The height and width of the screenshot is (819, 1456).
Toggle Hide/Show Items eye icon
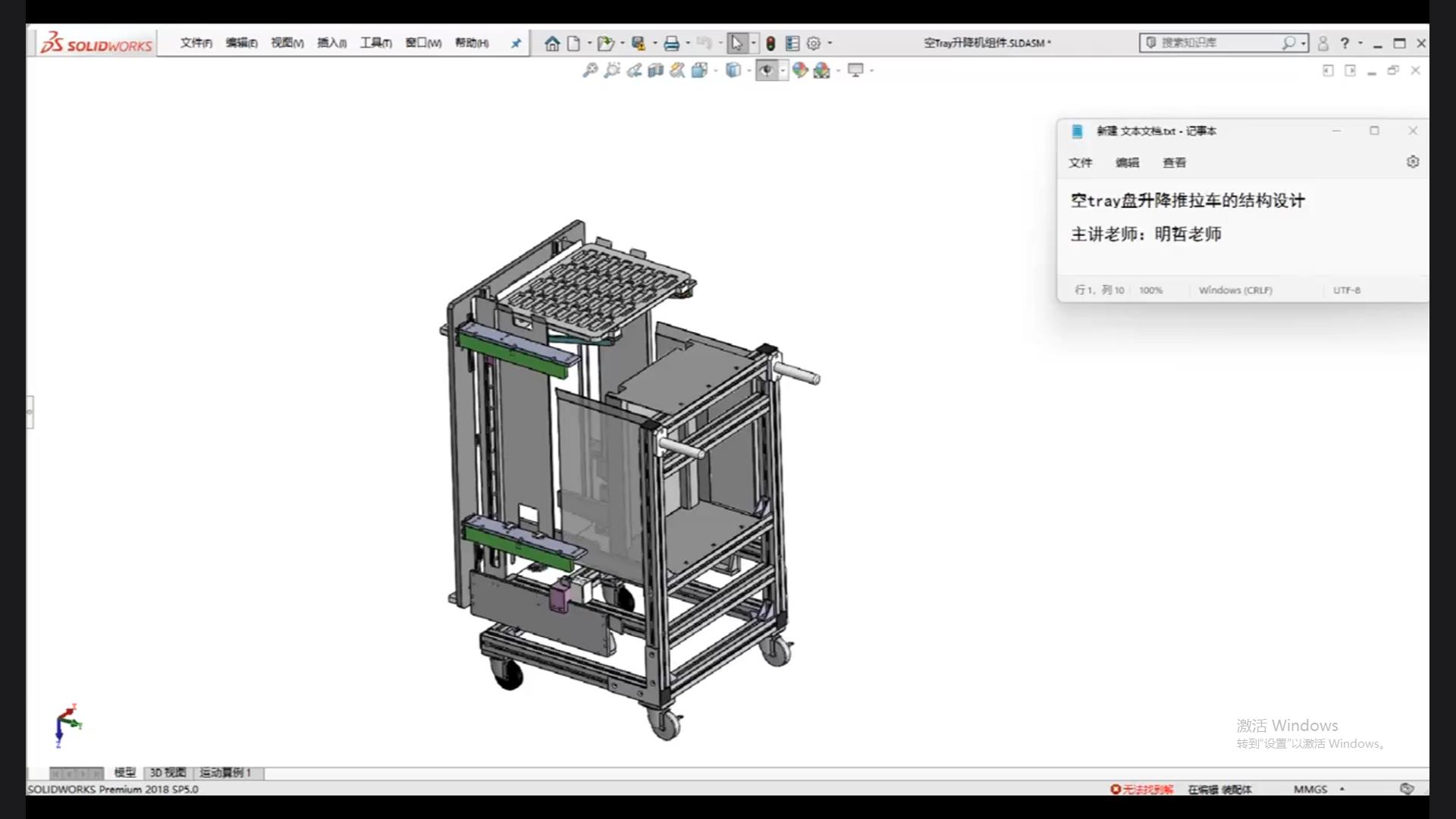767,71
